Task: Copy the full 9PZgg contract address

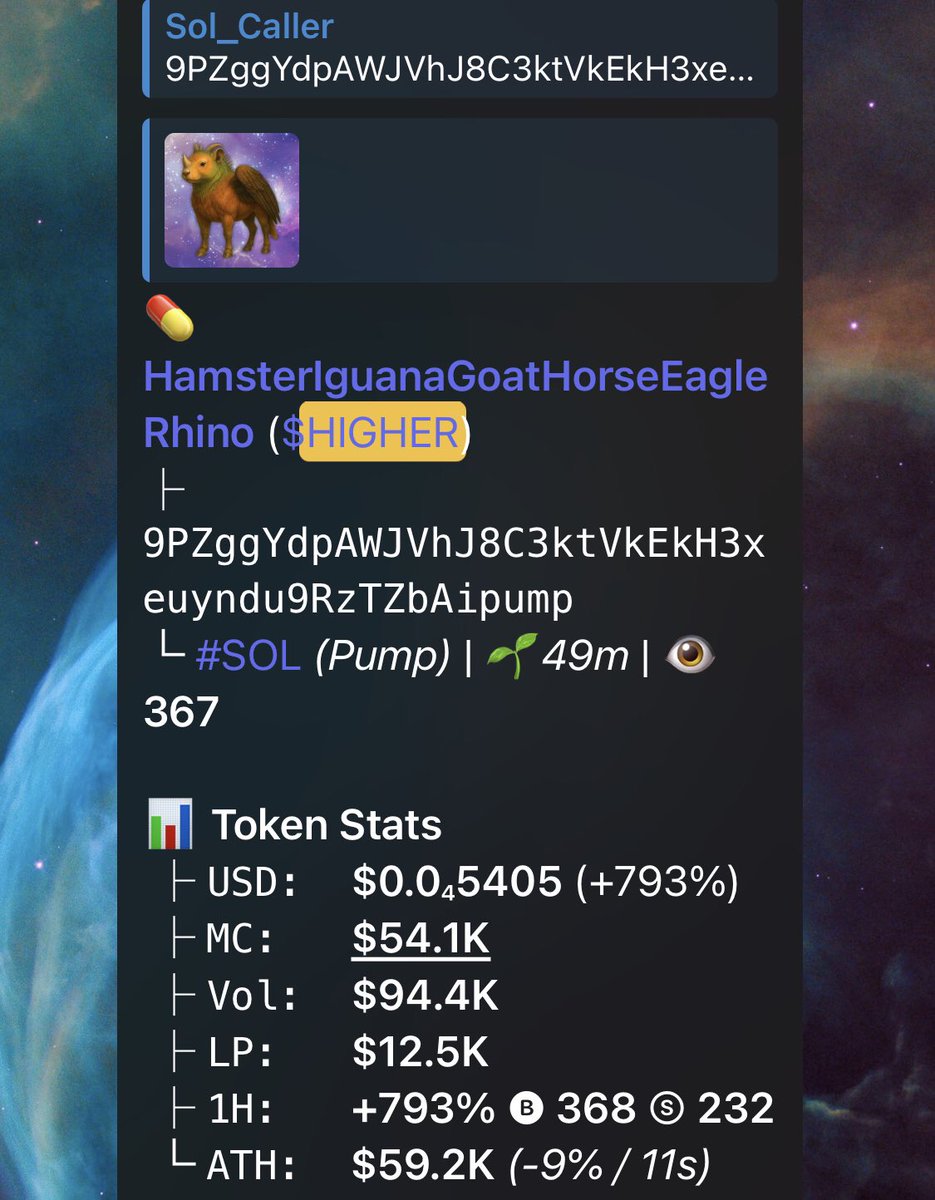Action: point(455,572)
